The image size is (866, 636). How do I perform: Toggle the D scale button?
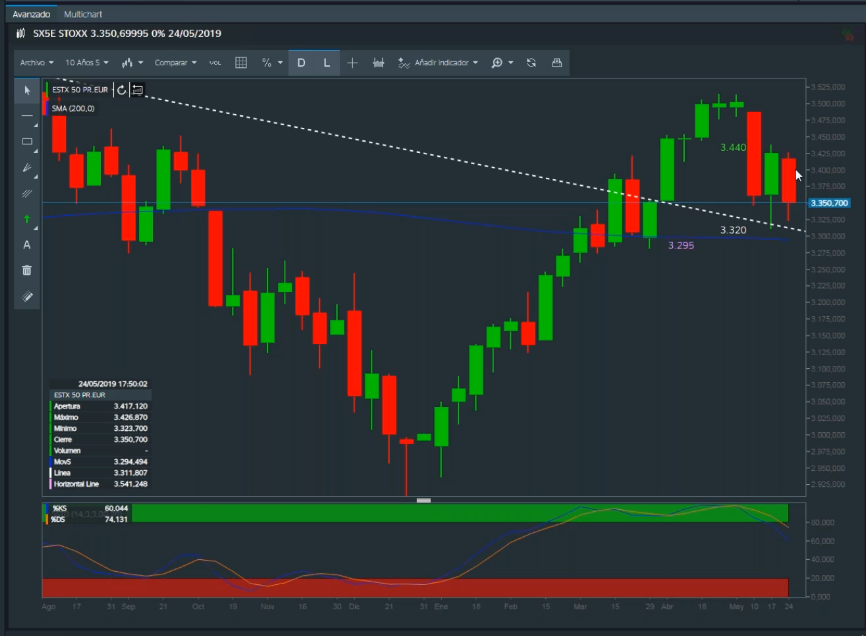click(x=301, y=62)
